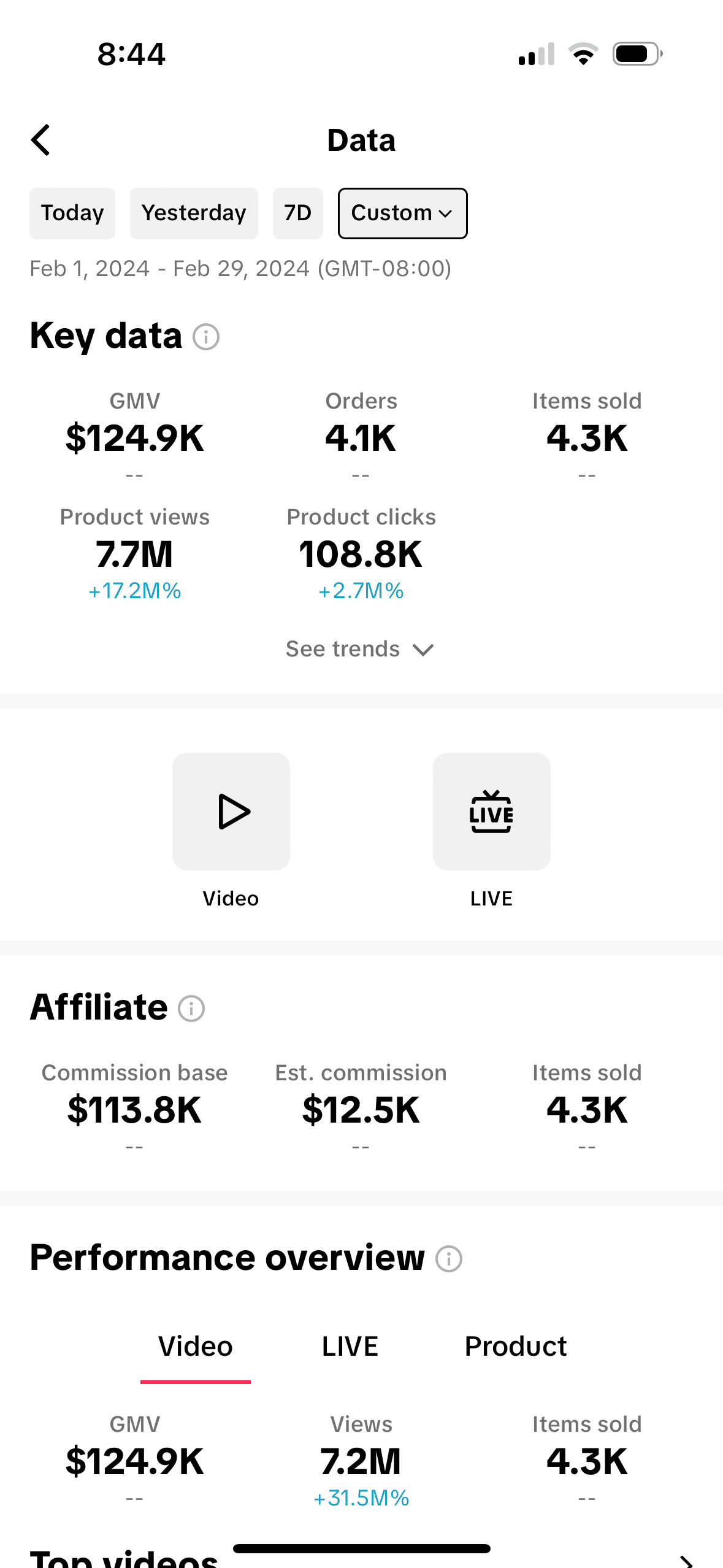723x1568 pixels.
Task: Open the LIVE TV icon tile
Action: pyautogui.click(x=491, y=811)
